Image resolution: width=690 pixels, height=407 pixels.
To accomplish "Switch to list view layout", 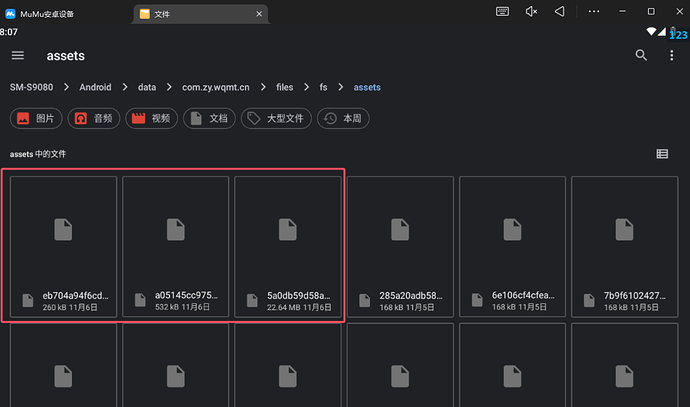I will click(662, 154).
